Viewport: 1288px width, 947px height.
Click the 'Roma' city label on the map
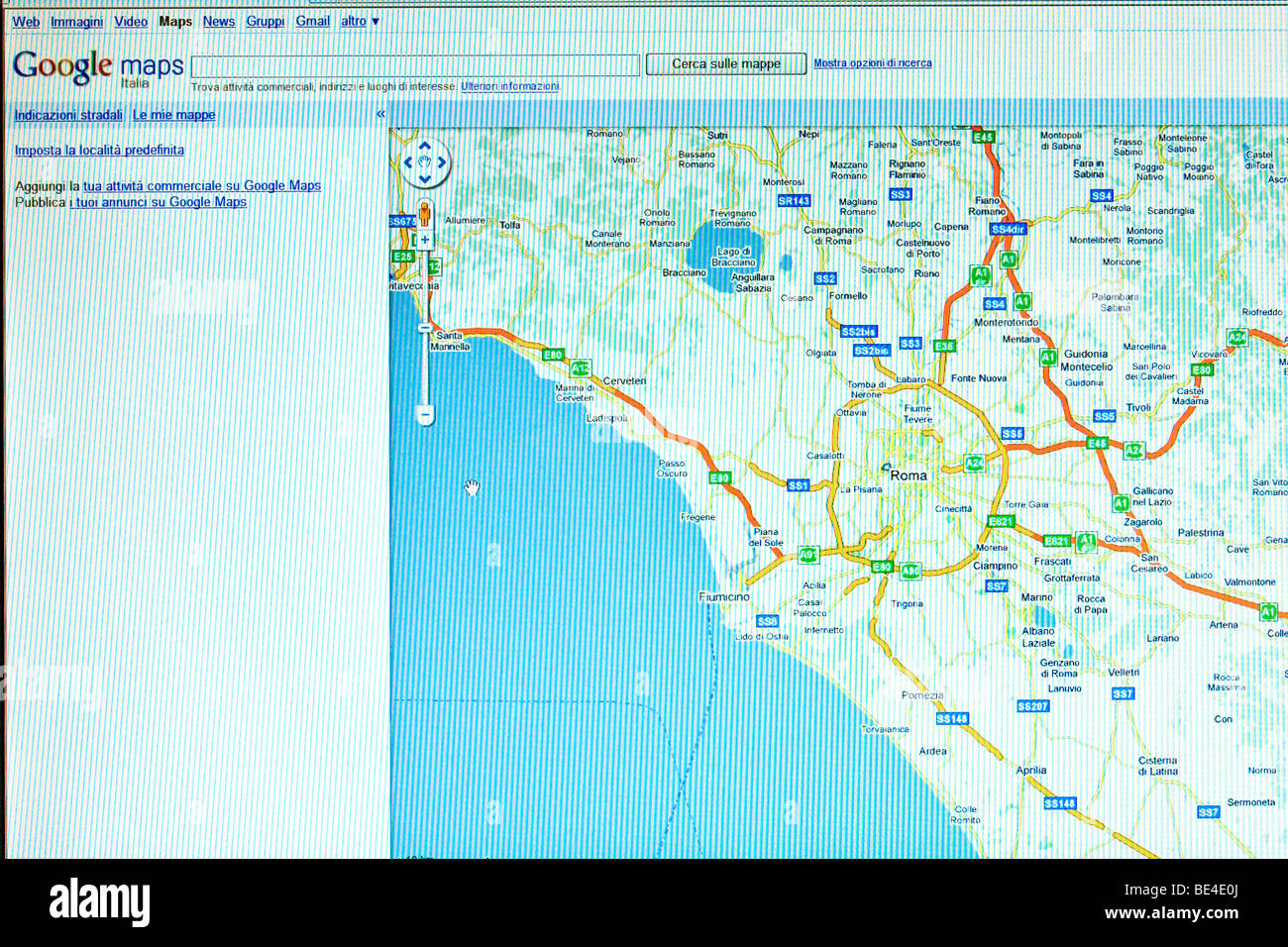tap(909, 476)
